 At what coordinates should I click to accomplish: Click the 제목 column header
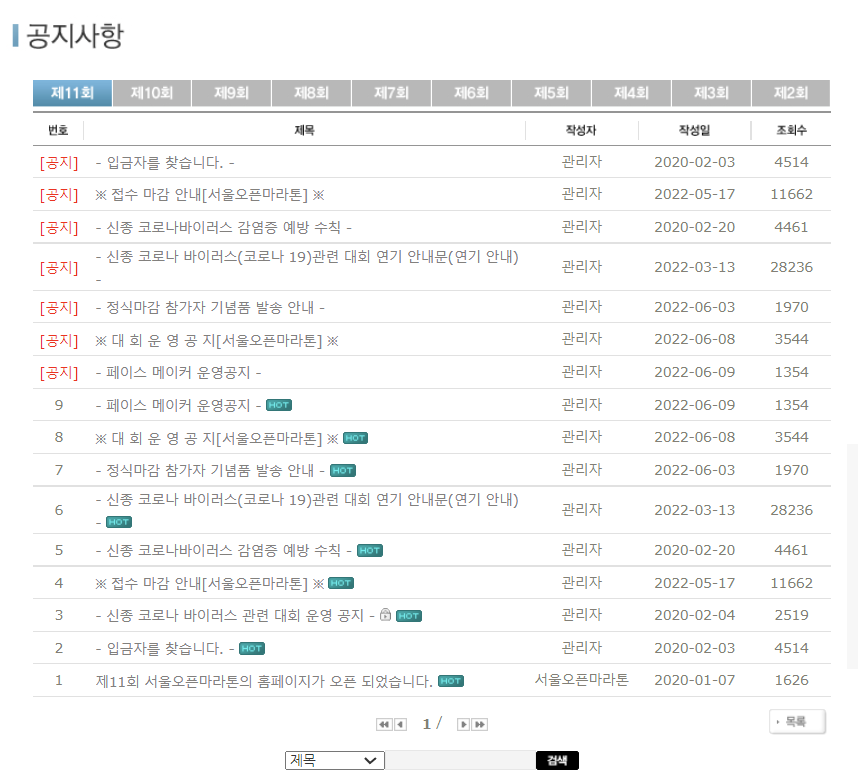[x=304, y=130]
